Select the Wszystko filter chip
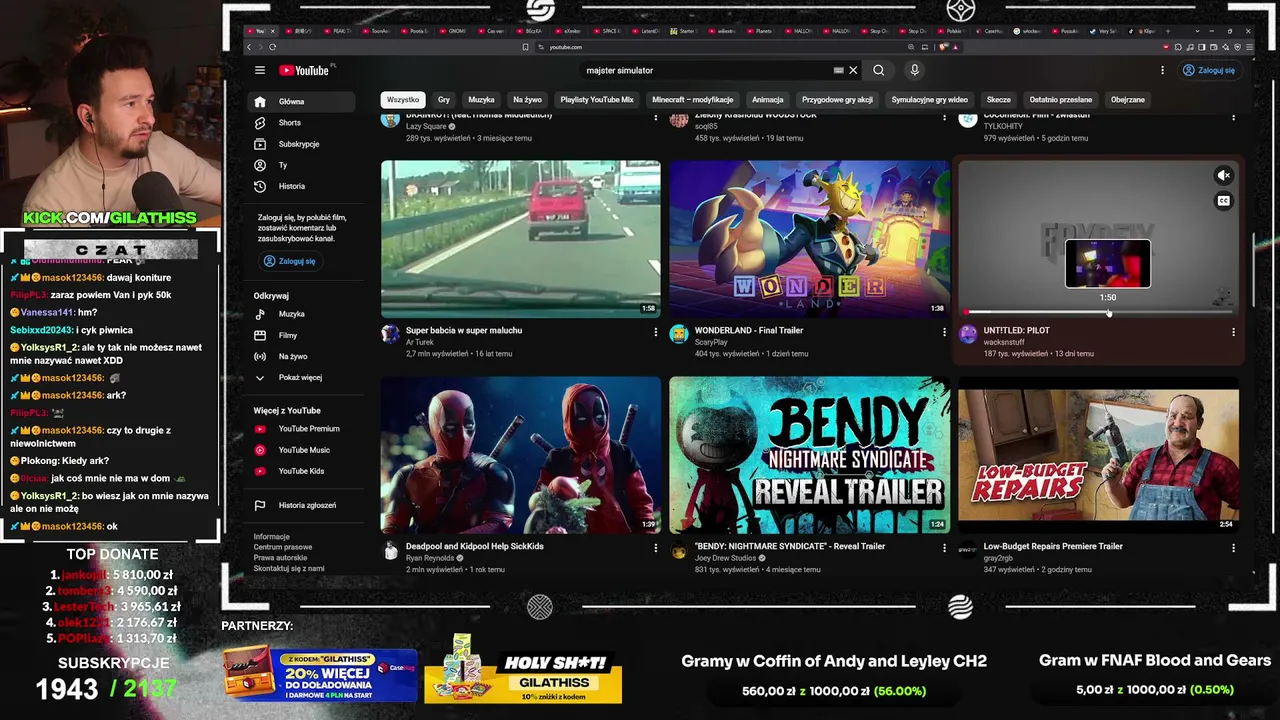The height and width of the screenshot is (720, 1280). click(x=403, y=100)
